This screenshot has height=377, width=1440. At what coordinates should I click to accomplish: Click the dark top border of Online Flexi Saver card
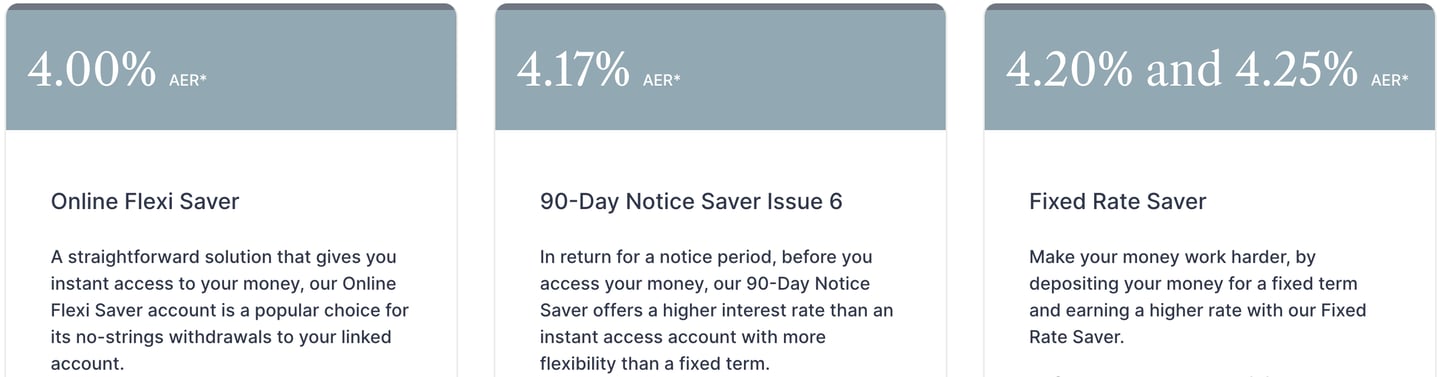pyautogui.click(x=231, y=6)
